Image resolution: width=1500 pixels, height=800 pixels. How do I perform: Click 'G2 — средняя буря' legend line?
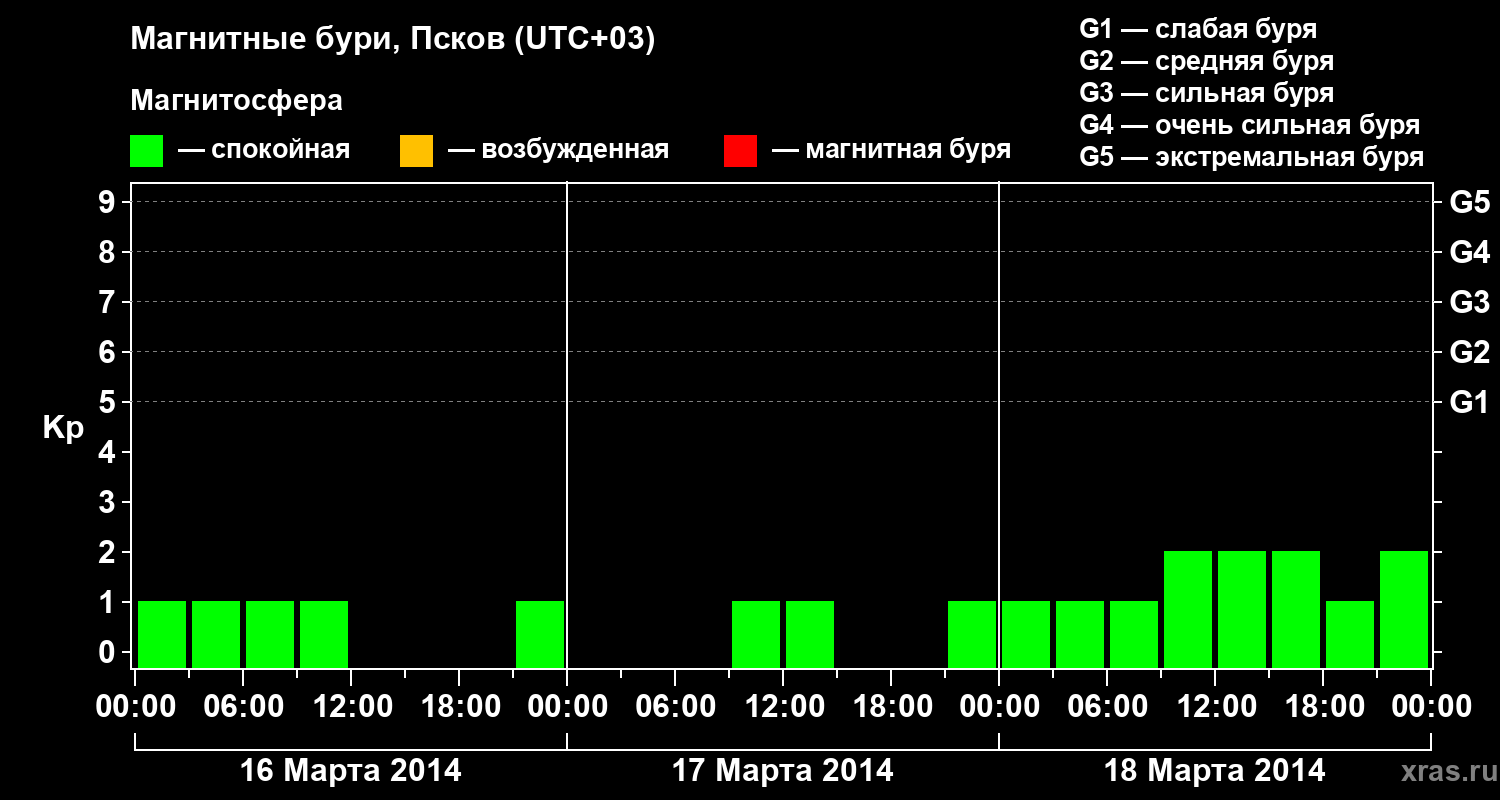(x=1207, y=61)
